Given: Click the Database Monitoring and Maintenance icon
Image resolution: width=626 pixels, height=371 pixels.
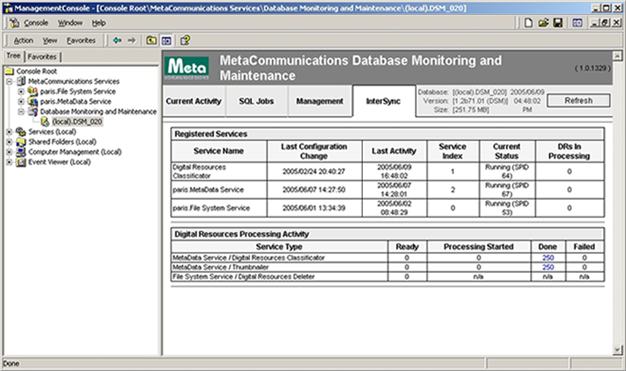Looking at the screenshot, I should pyautogui.click(x=33, y=111).
